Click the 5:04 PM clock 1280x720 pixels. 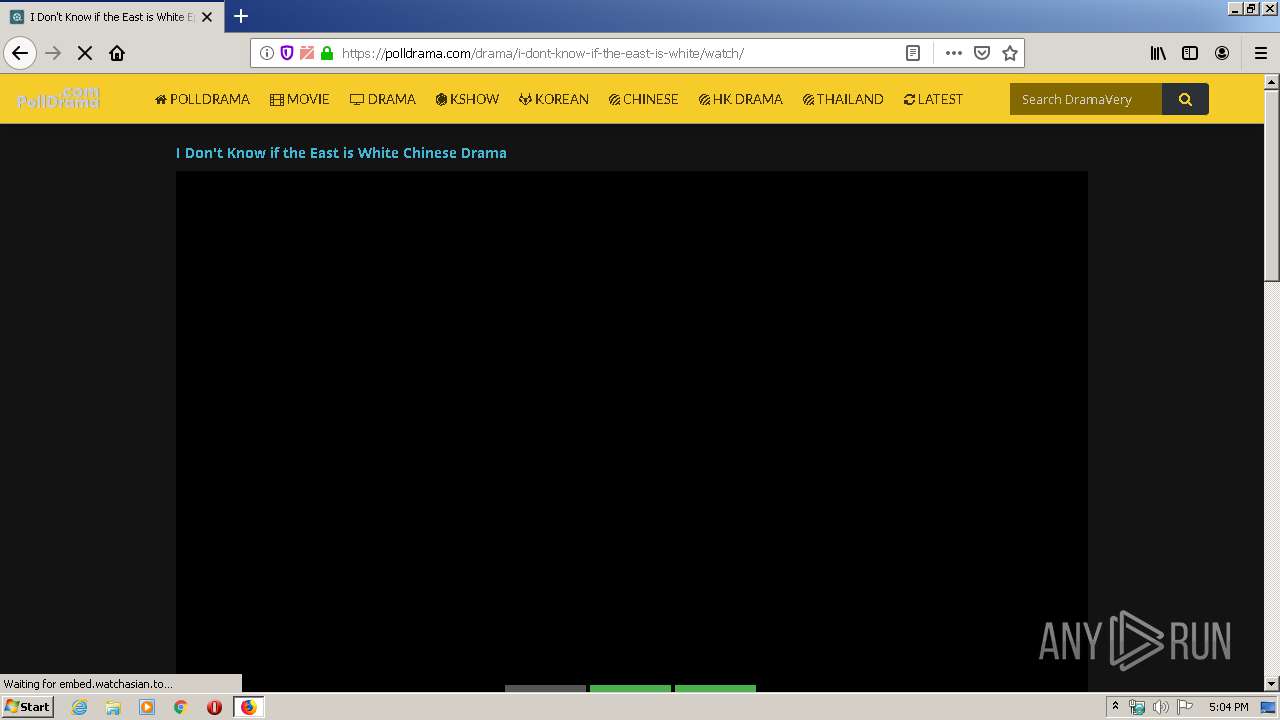pos(1228,707)
